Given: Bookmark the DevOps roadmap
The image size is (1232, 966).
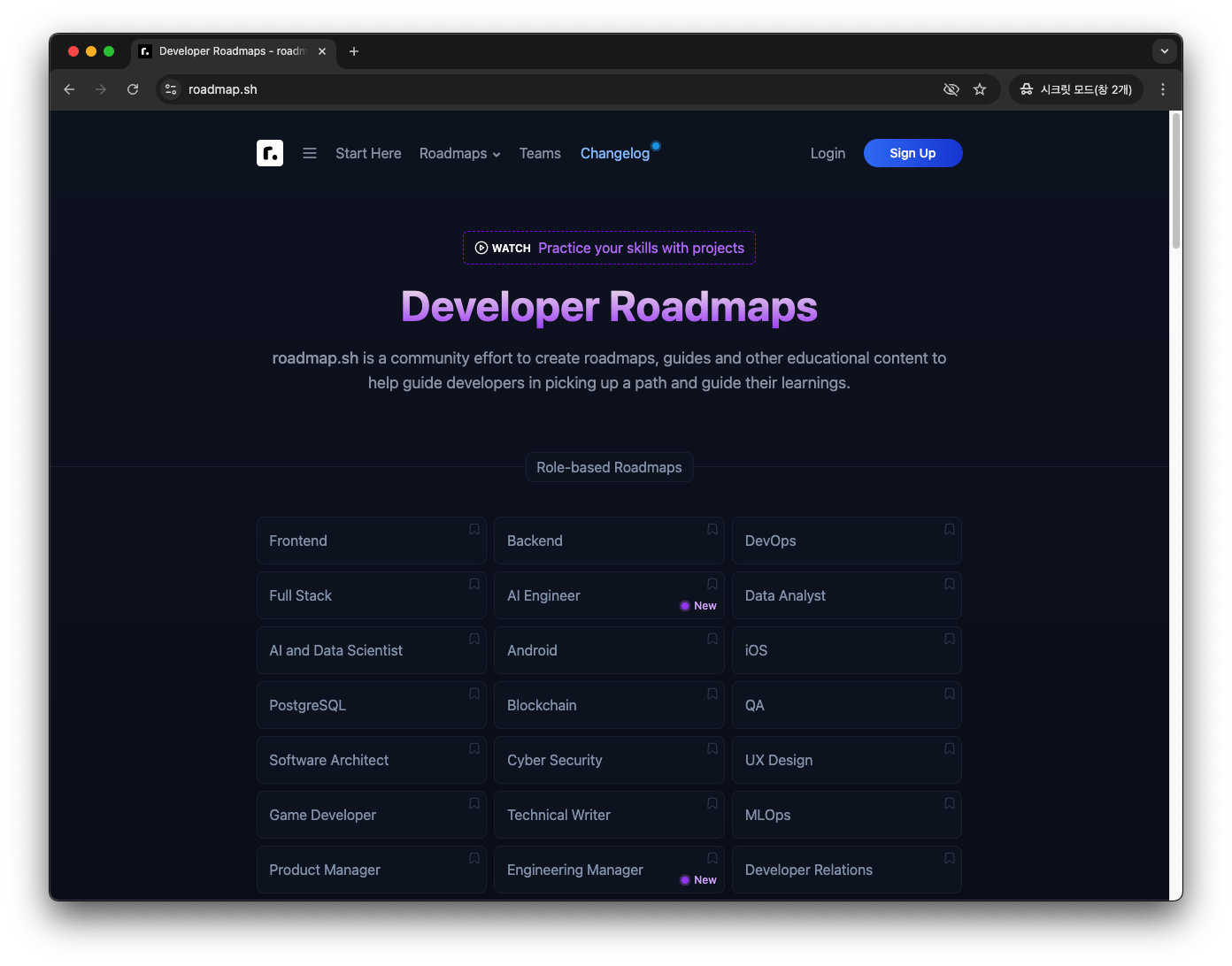Looking at the screenshot, I should tap(950, 529).
